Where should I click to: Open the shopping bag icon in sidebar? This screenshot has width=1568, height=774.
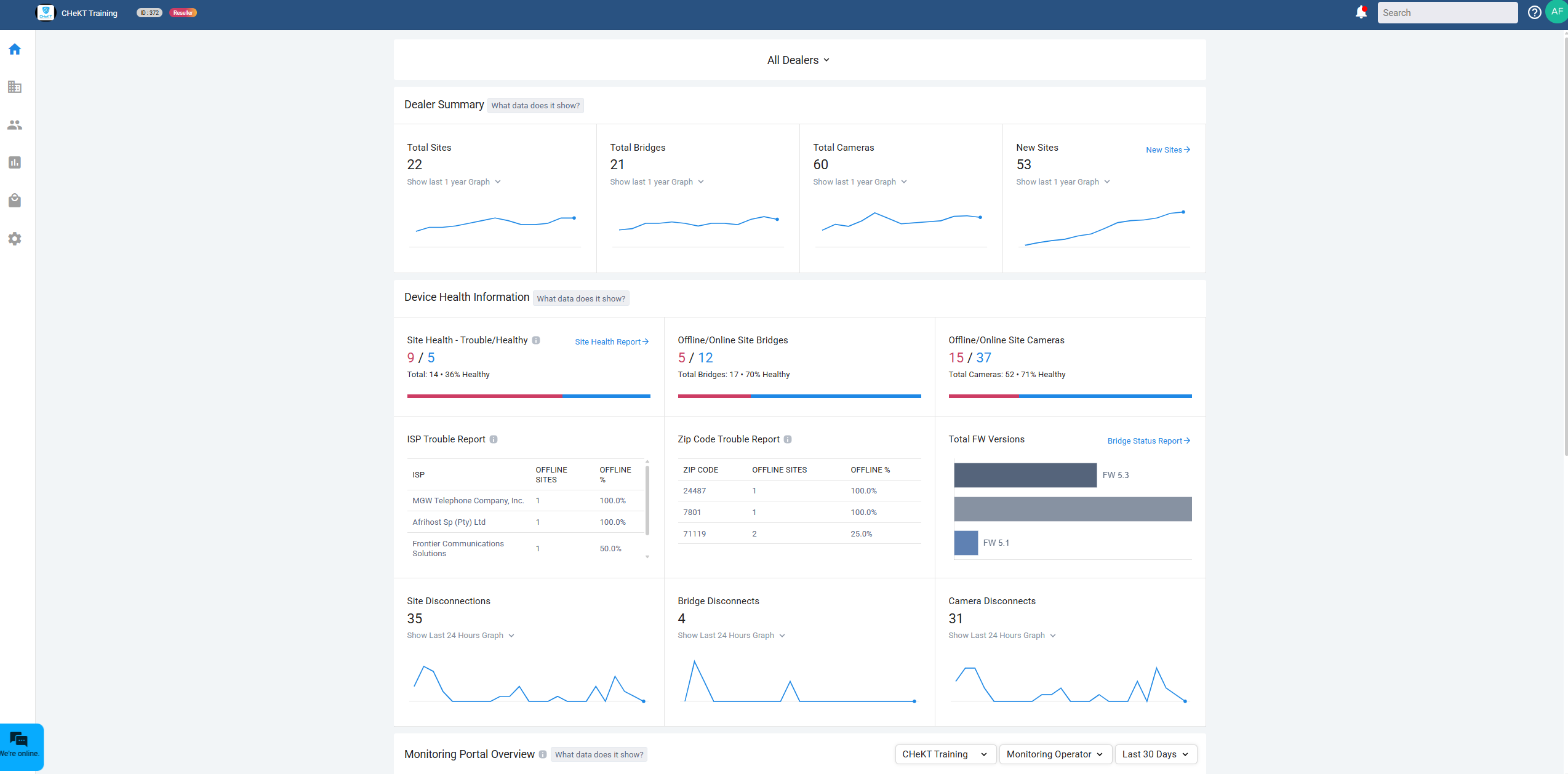point(15,201)
